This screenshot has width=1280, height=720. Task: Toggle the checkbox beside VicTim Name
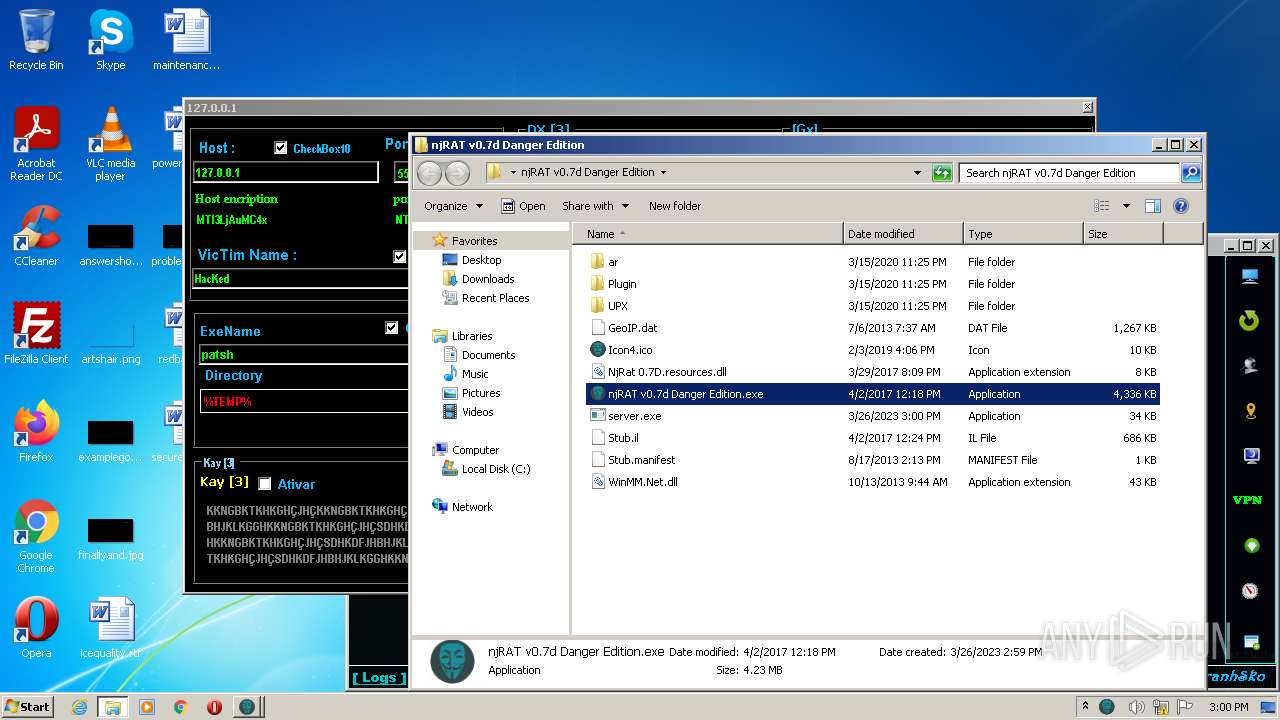tap(400, 256)
